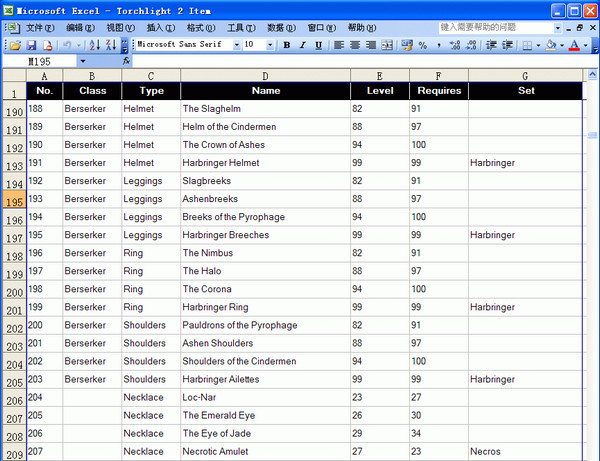The height and width of the screenshot is (461, 600).
Task: Open the 插入 (Insert) menu
Action: [x=161, y=28]
